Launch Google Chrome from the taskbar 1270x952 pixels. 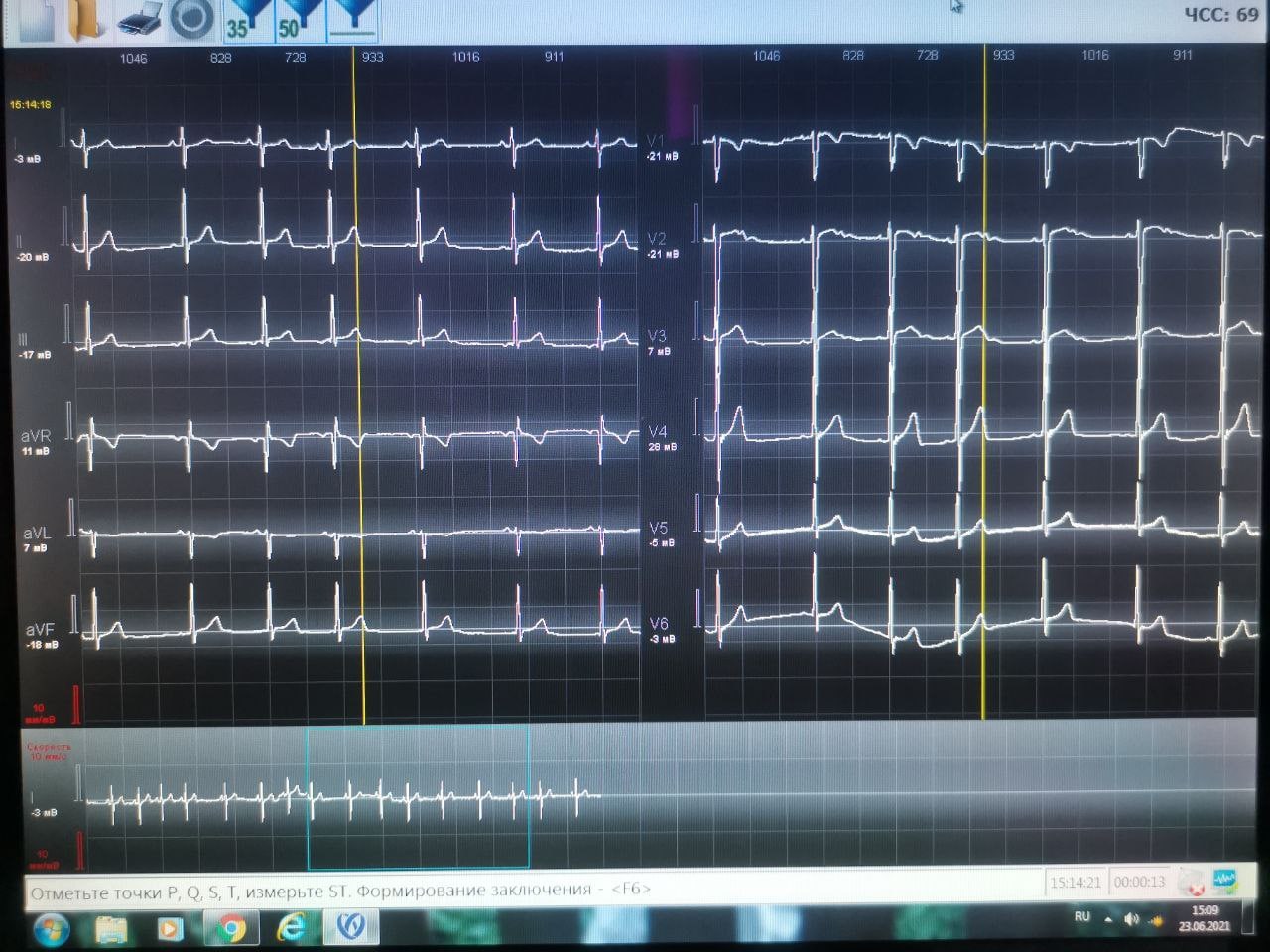231,928
